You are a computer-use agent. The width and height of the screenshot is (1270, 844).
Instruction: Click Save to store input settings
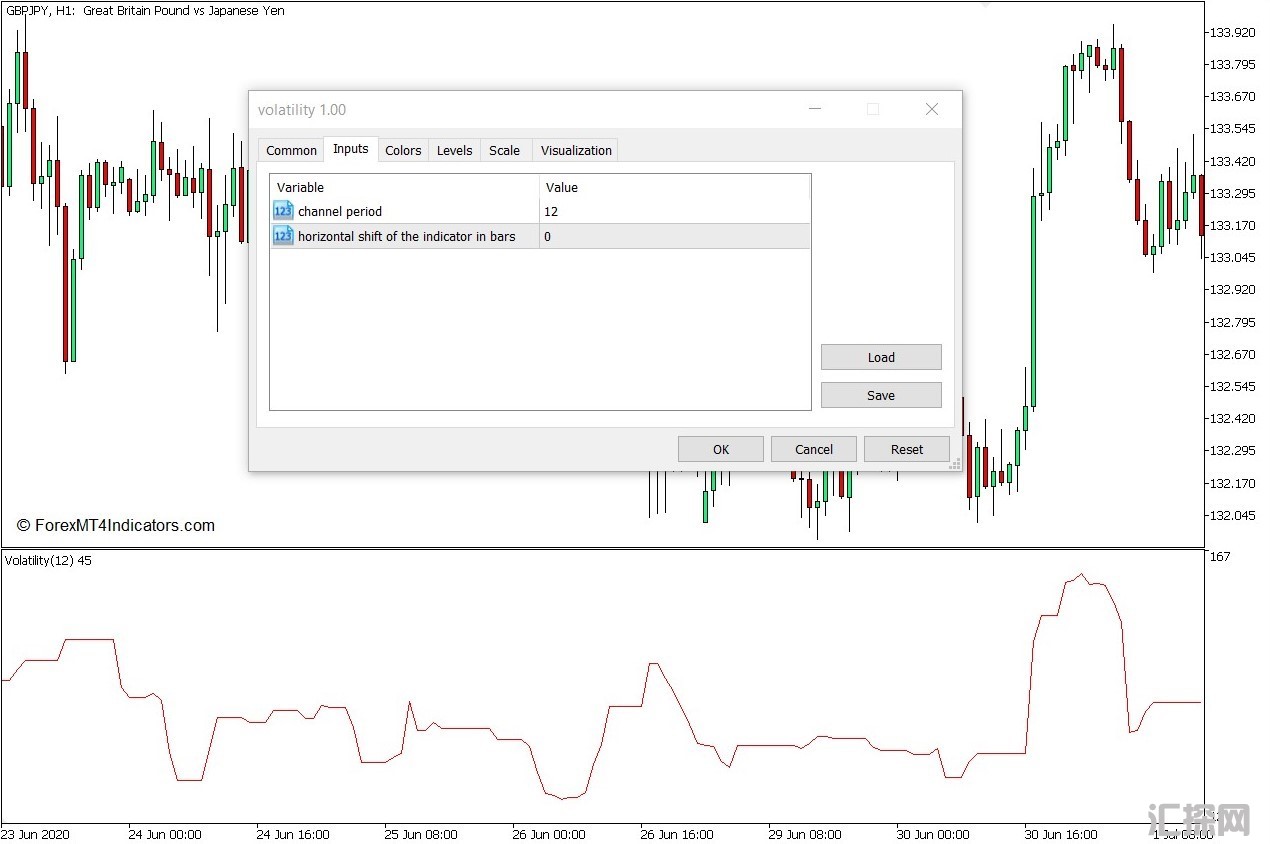click(880, 395)
